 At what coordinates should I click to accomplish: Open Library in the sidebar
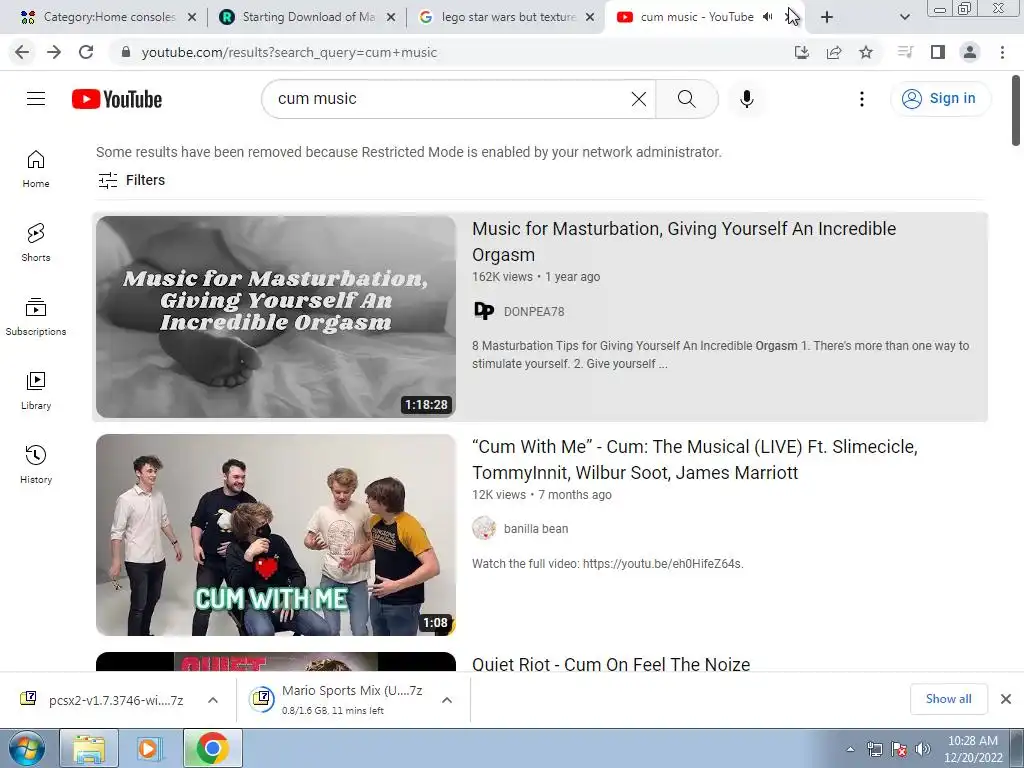tap(36, 391)
